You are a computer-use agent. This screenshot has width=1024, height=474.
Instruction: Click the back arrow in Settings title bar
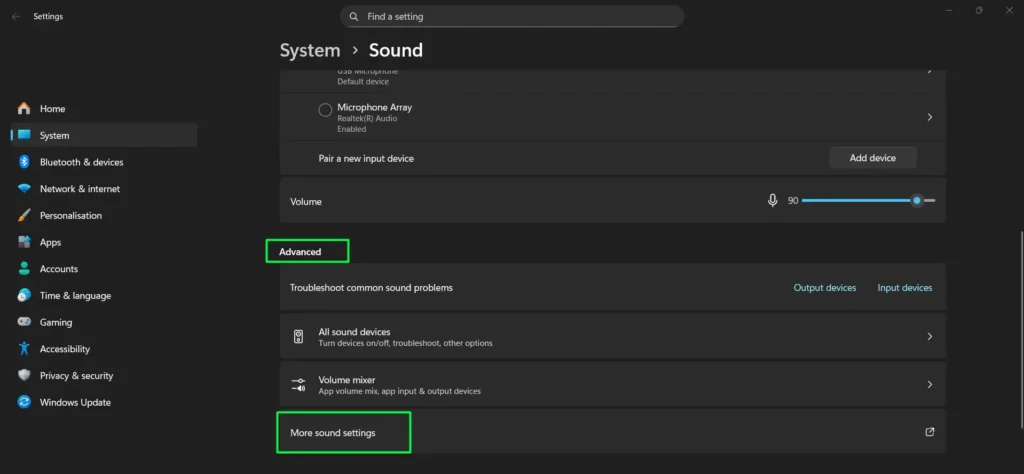click(16, 16)
